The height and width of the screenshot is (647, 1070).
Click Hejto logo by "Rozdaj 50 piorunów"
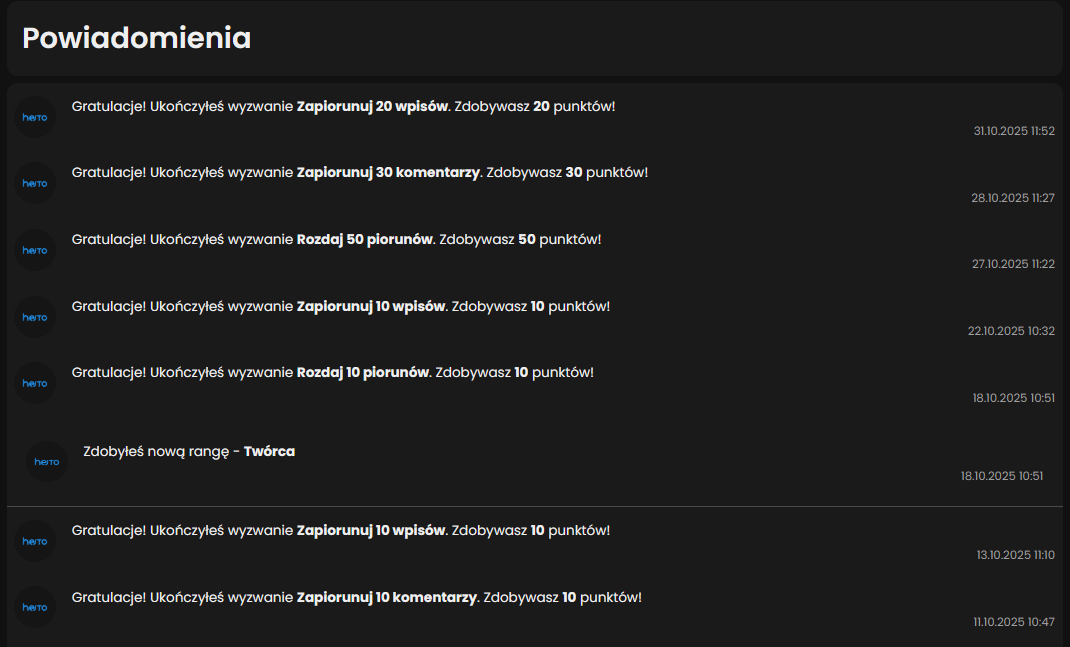[x=35, y=250]
